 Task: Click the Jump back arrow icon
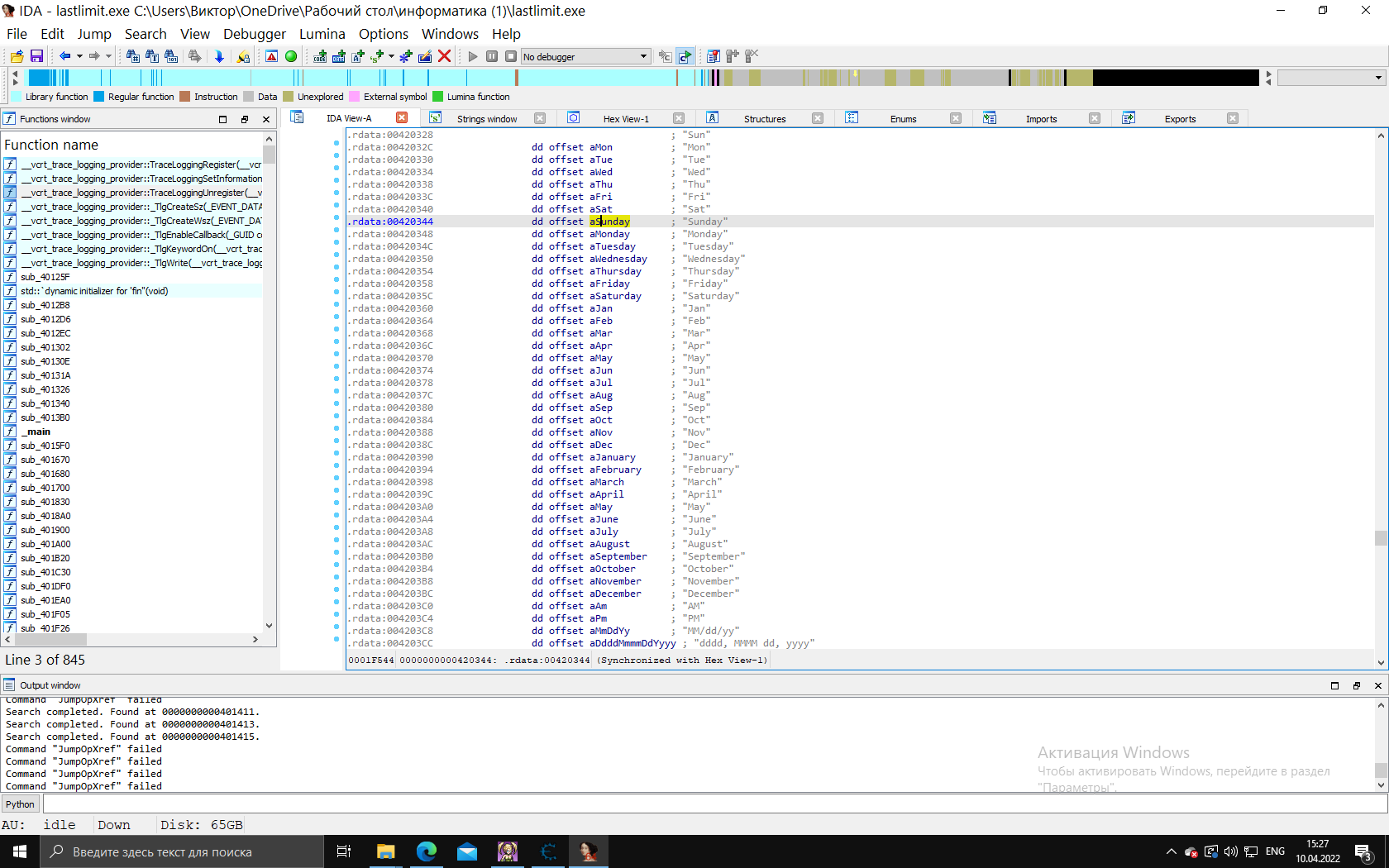click(64, 56)
